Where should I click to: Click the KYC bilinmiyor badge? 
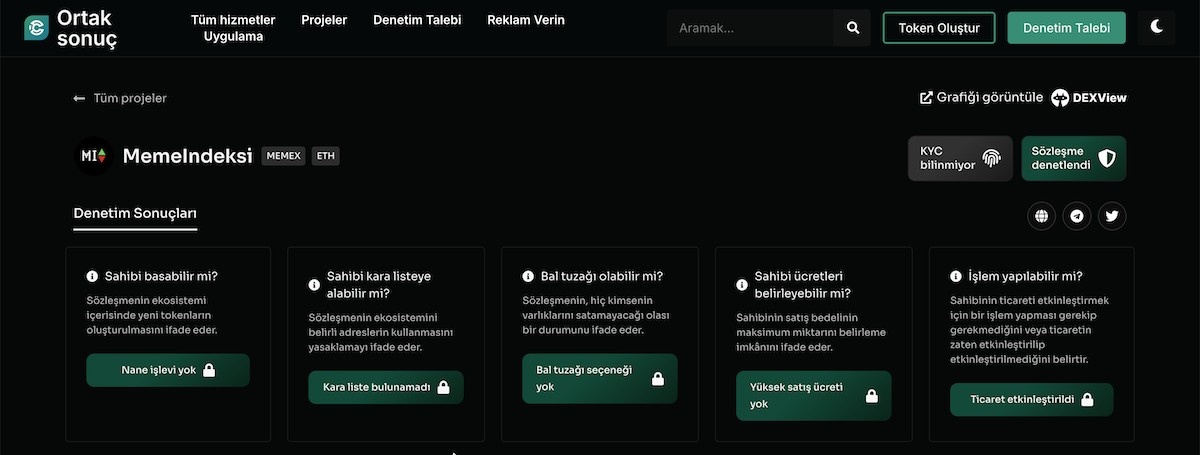(x=960, y=158)
